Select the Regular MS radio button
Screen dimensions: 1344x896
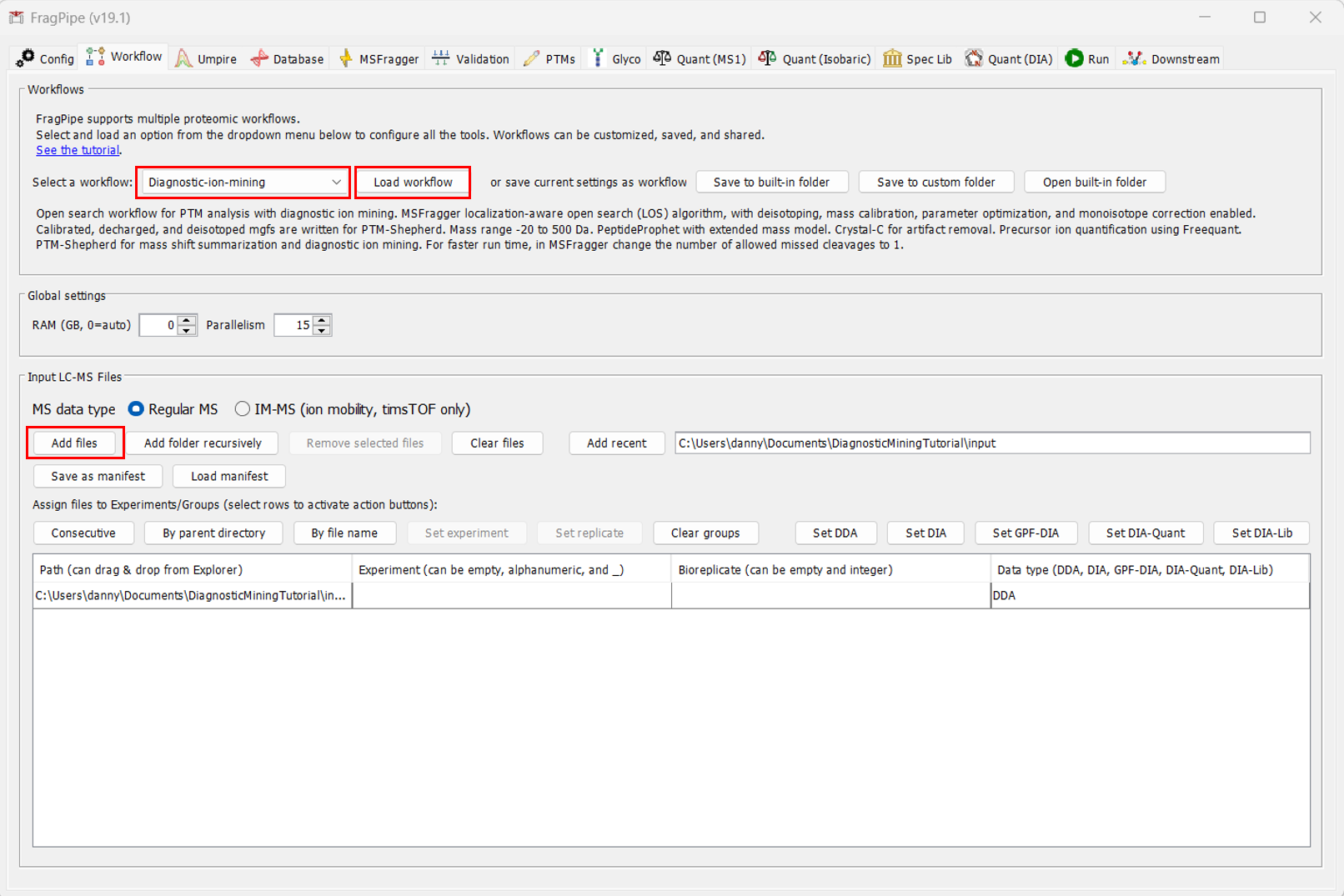136,409
